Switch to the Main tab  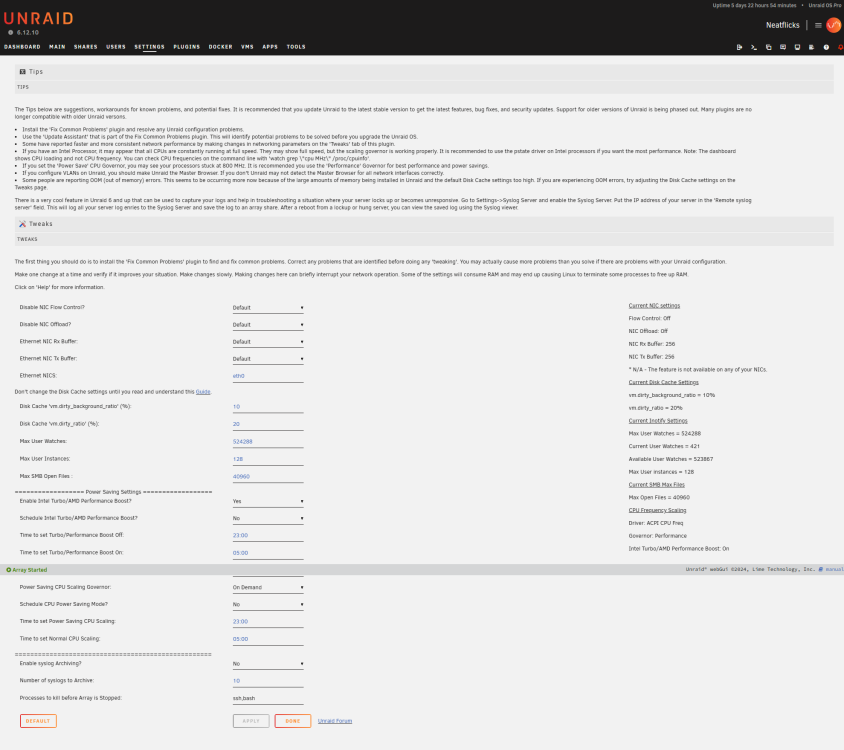point(57,47)
